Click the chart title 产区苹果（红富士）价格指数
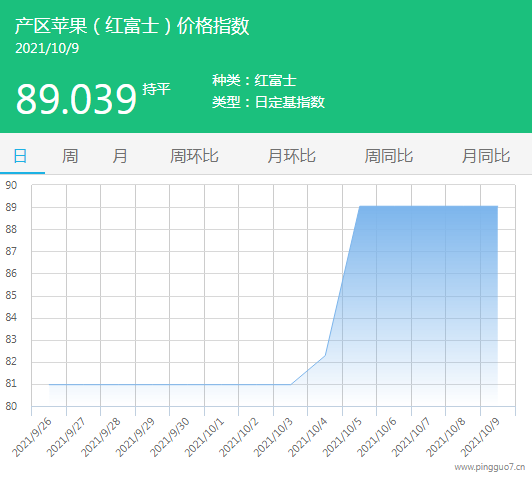The height and width of the screenshot is (477, 532). 132,26
